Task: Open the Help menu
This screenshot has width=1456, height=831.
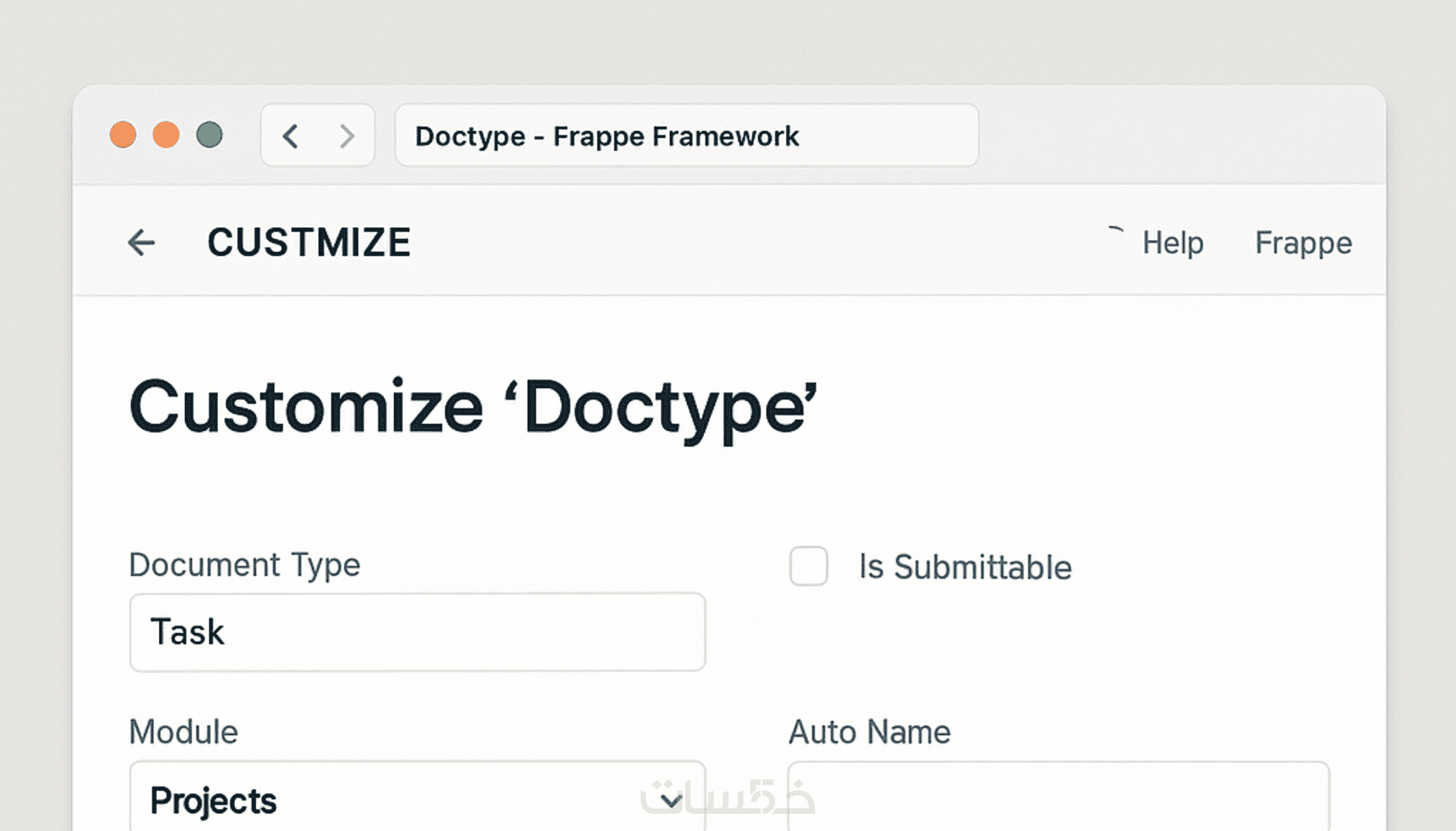Action: tap(1173, 243)
